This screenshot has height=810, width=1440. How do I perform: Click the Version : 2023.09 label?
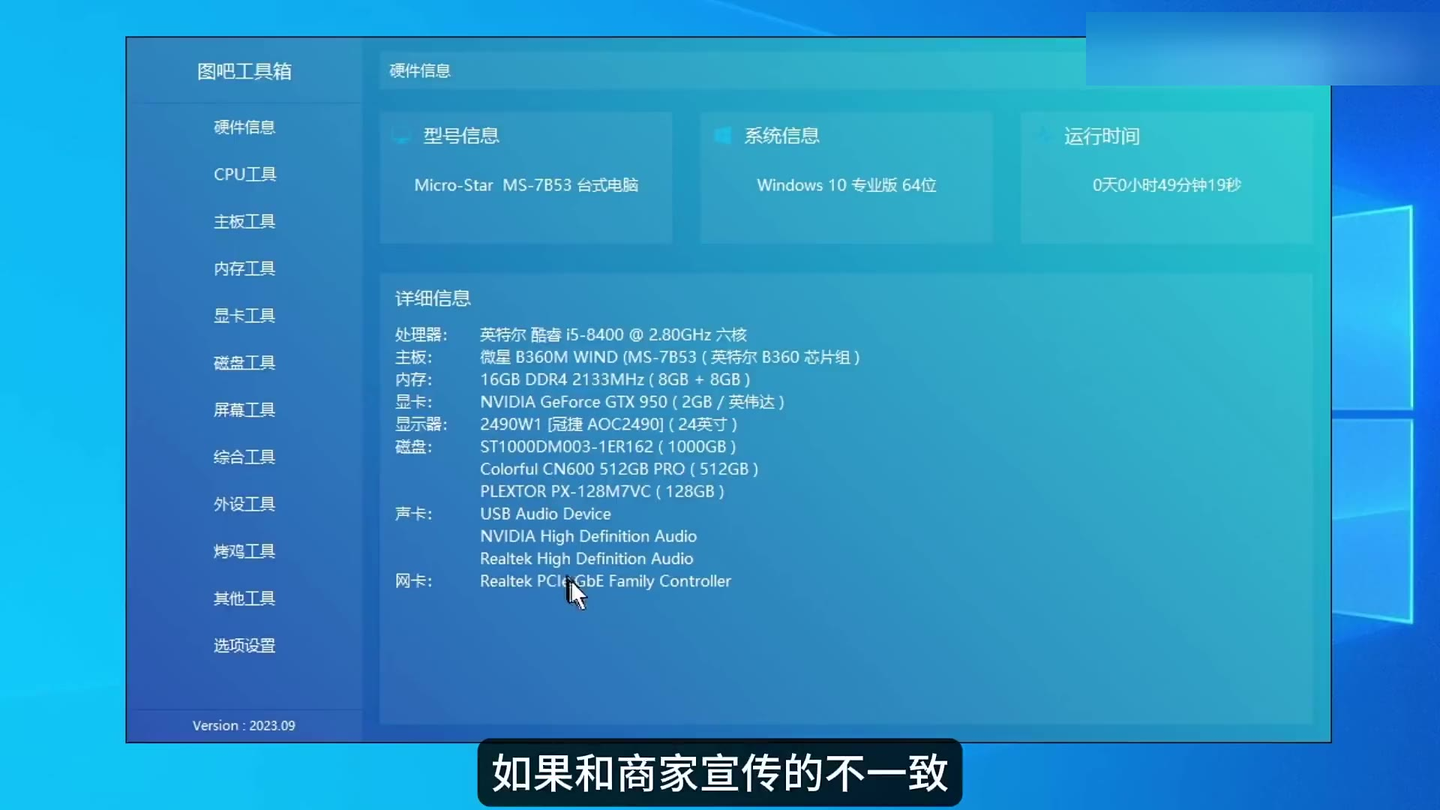coord(244,725)
